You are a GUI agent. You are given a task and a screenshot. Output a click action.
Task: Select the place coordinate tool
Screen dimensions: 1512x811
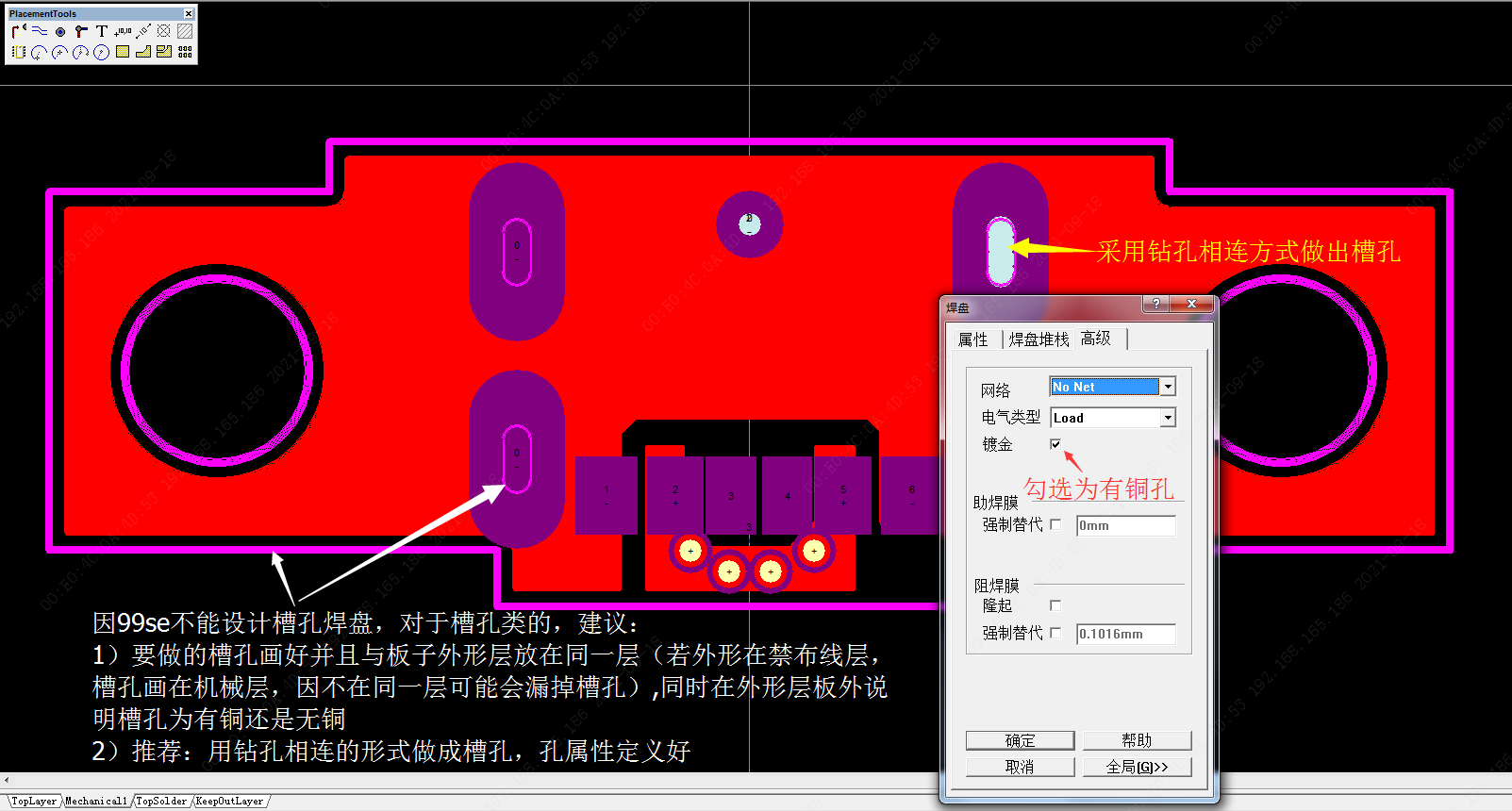pyautogui.click(x=123, y=31)
